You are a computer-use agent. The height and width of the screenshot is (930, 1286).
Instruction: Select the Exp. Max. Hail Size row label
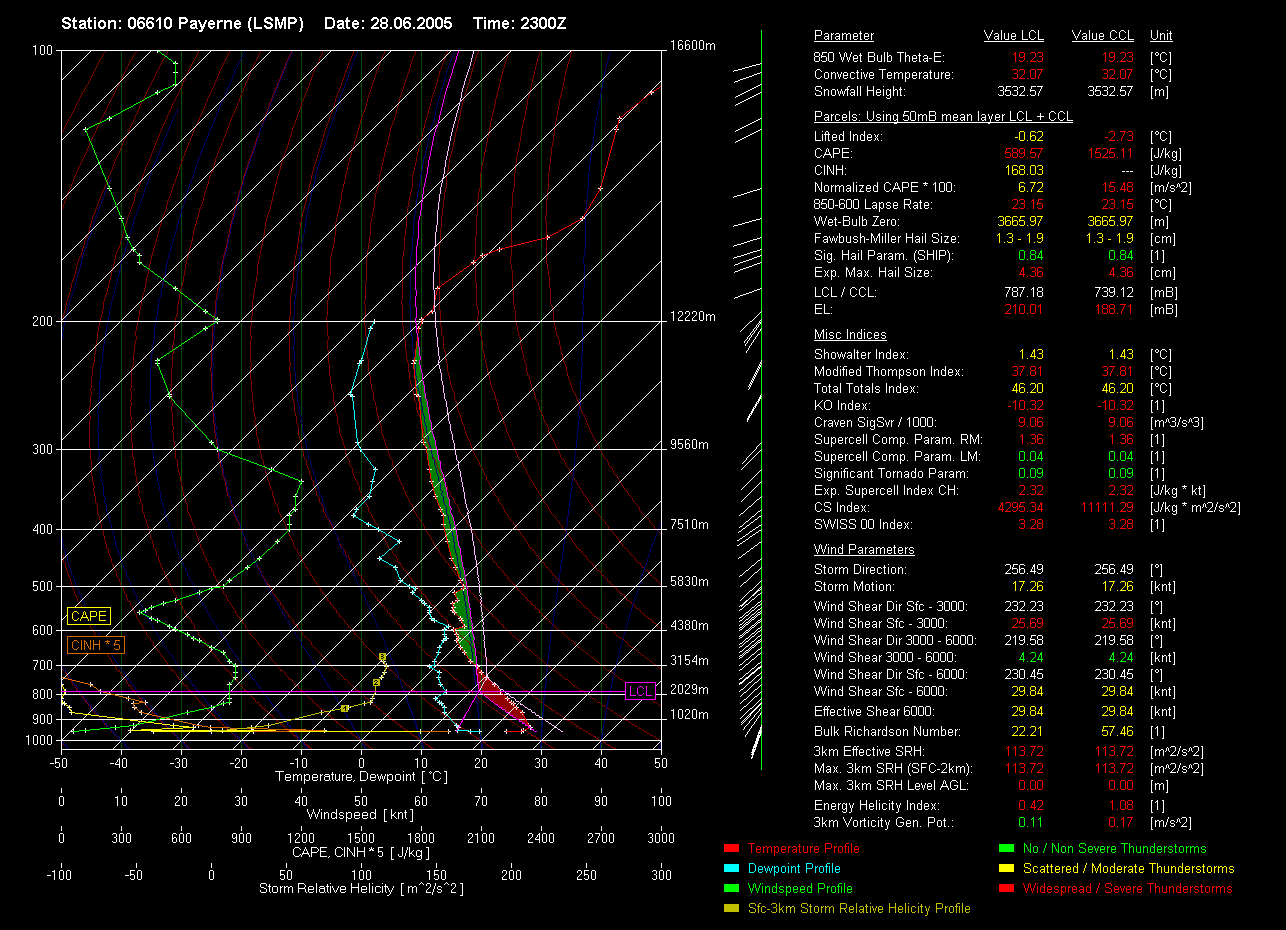pyautogui.click(x=871, y=273)
